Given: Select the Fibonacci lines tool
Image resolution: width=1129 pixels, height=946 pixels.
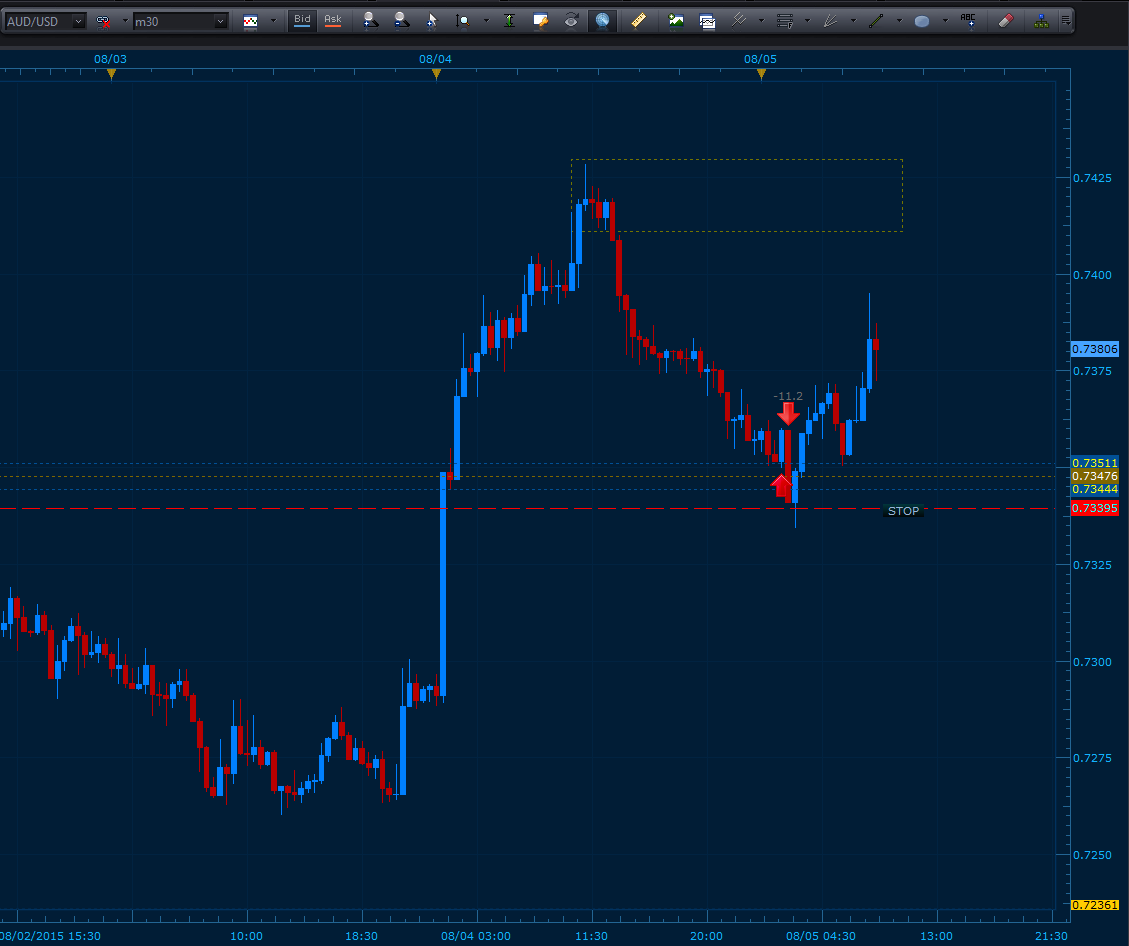Looking at the screenshot, I should [785, 20].
